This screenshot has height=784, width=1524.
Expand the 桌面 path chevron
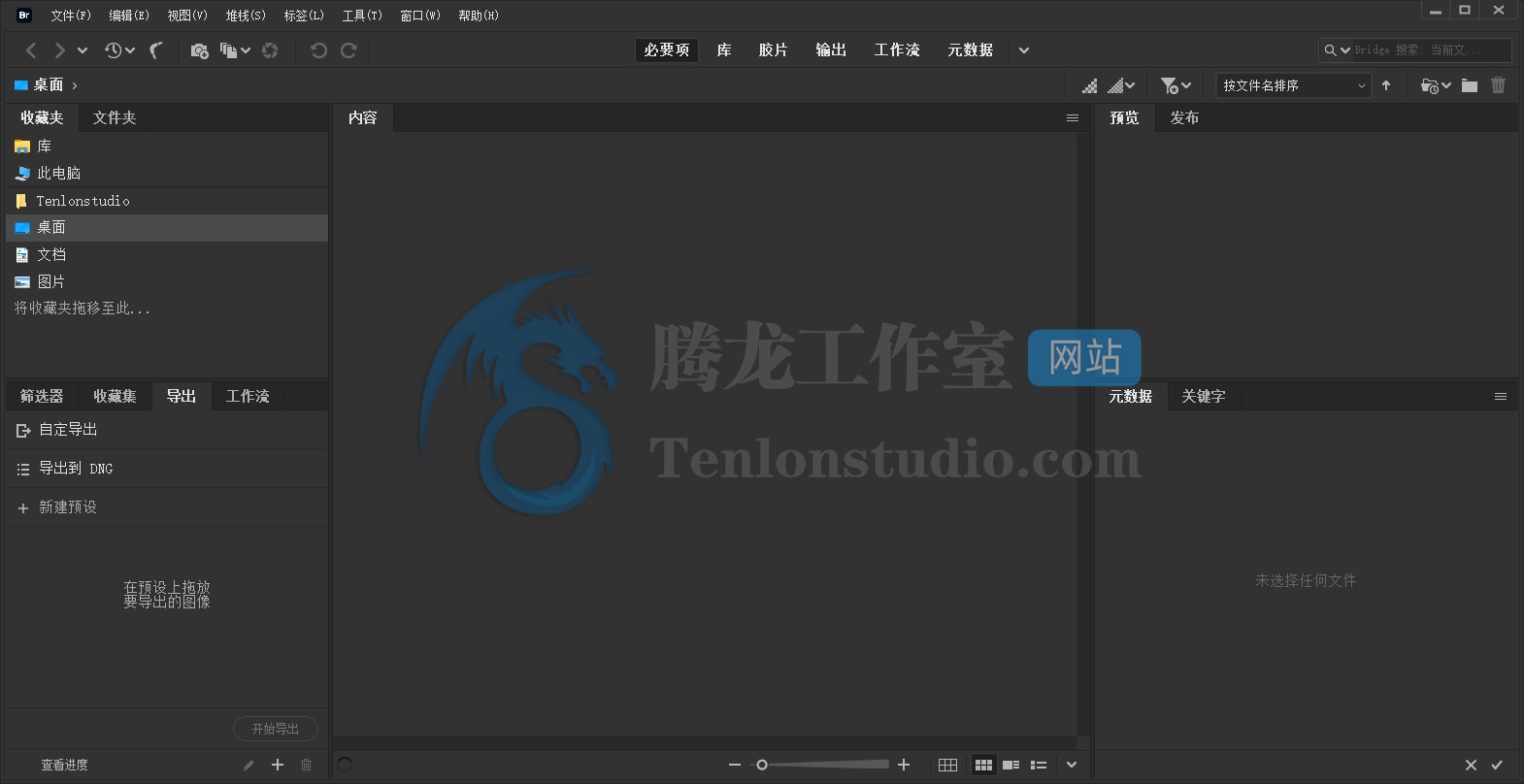pos(75,85)
